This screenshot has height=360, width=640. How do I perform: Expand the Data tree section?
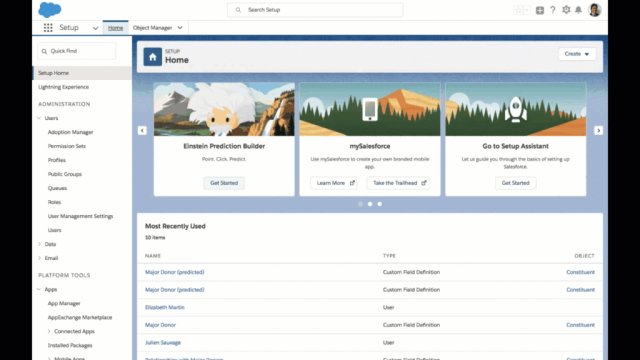coord(39,244)
